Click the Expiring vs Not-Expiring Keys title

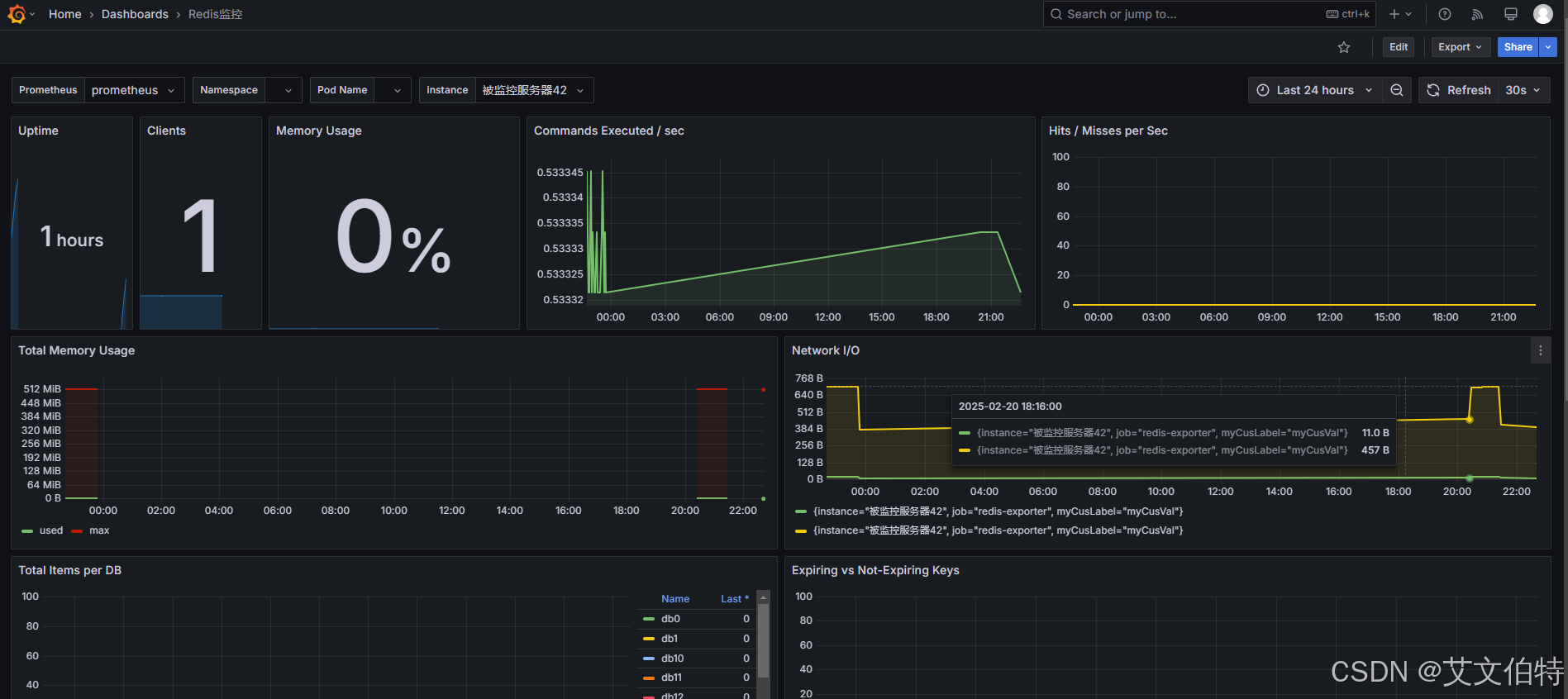coord(875,570)
